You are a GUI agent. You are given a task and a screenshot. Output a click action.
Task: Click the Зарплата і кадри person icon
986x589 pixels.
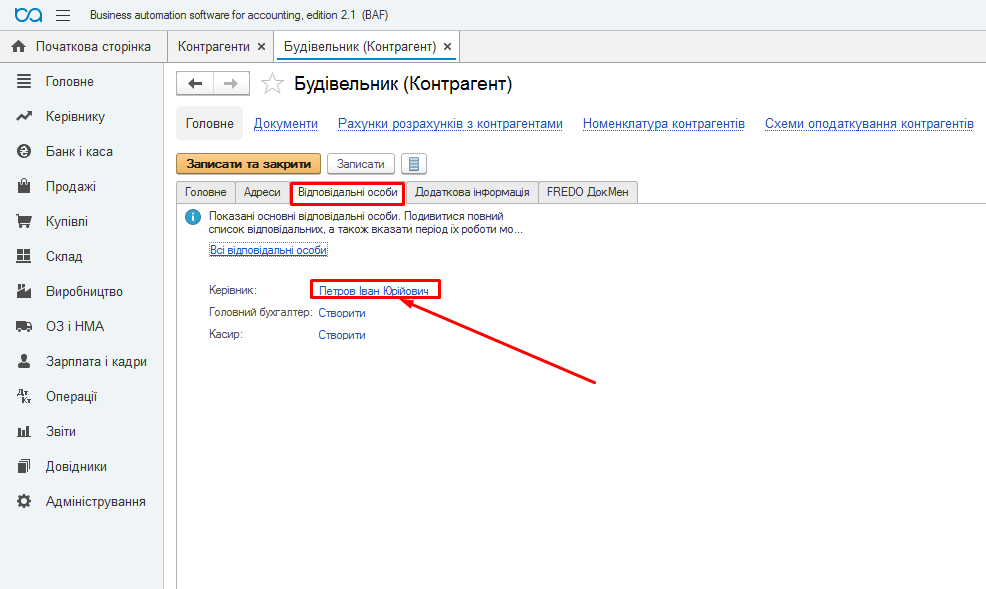click(24, 361)
